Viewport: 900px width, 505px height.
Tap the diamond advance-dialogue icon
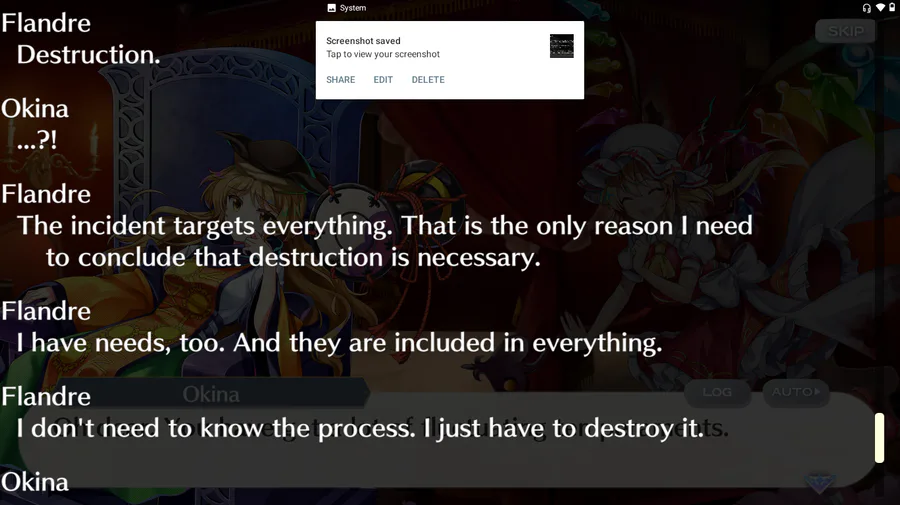[819, 482]
